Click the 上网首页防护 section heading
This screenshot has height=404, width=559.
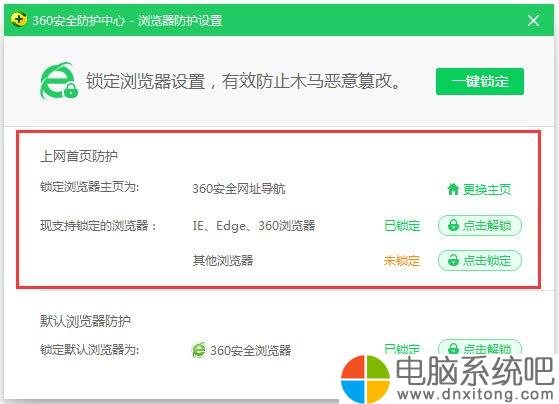tap(79, 156)
